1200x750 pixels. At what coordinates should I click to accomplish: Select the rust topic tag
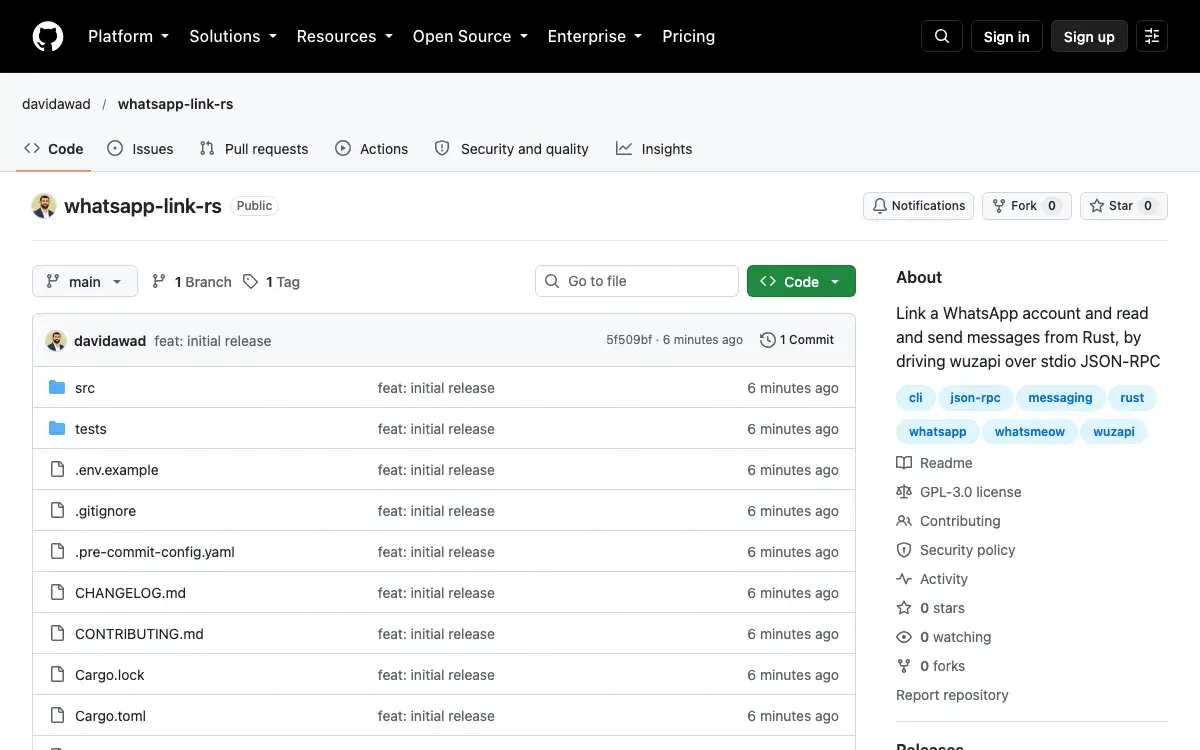(1132, 398)
